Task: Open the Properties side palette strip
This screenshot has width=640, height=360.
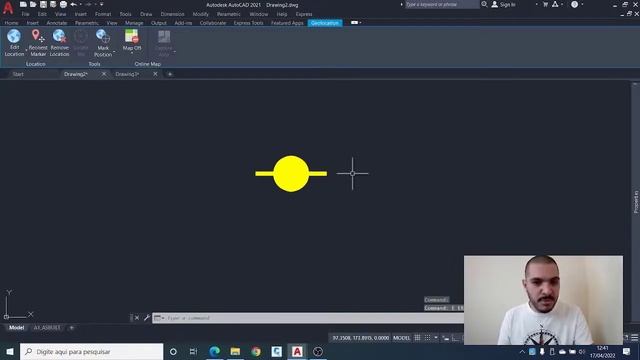Action: pos(636,202)
